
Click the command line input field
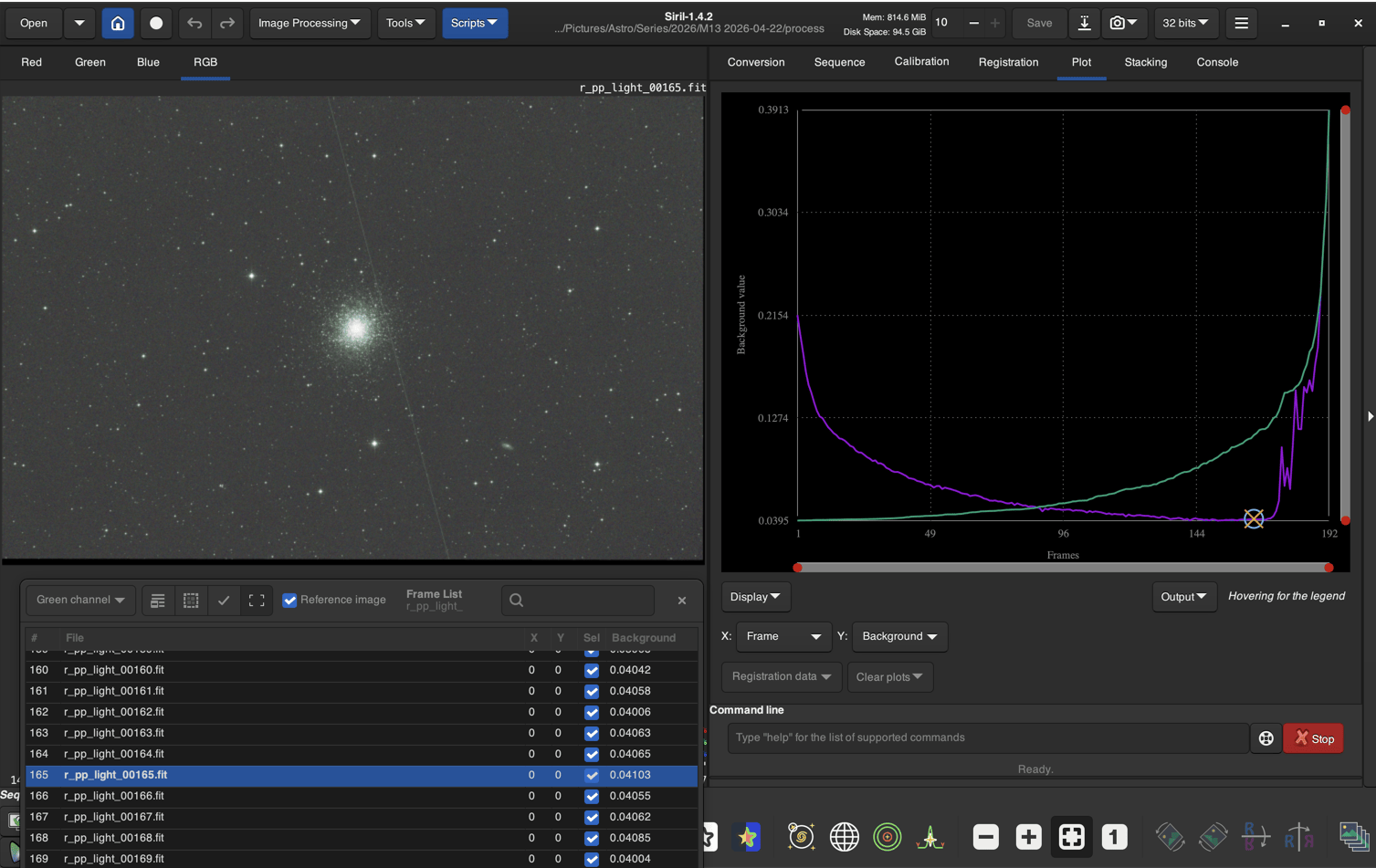[987, 737]
